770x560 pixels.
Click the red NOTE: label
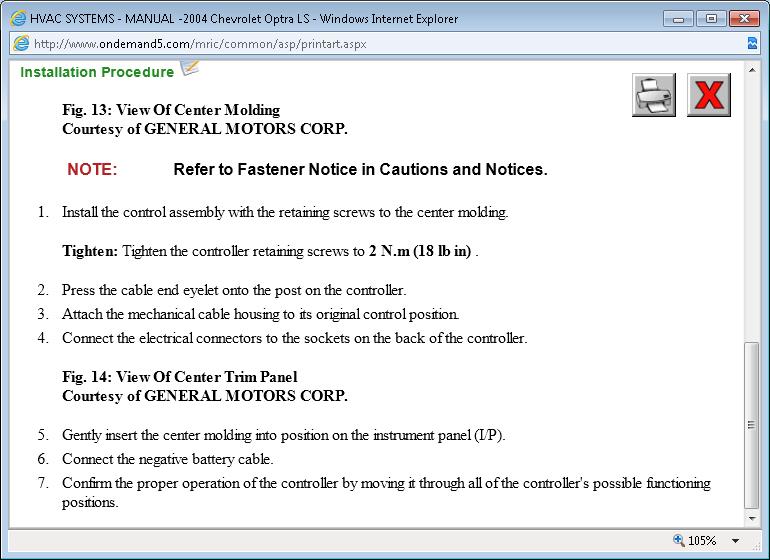[x=92, y=169]
